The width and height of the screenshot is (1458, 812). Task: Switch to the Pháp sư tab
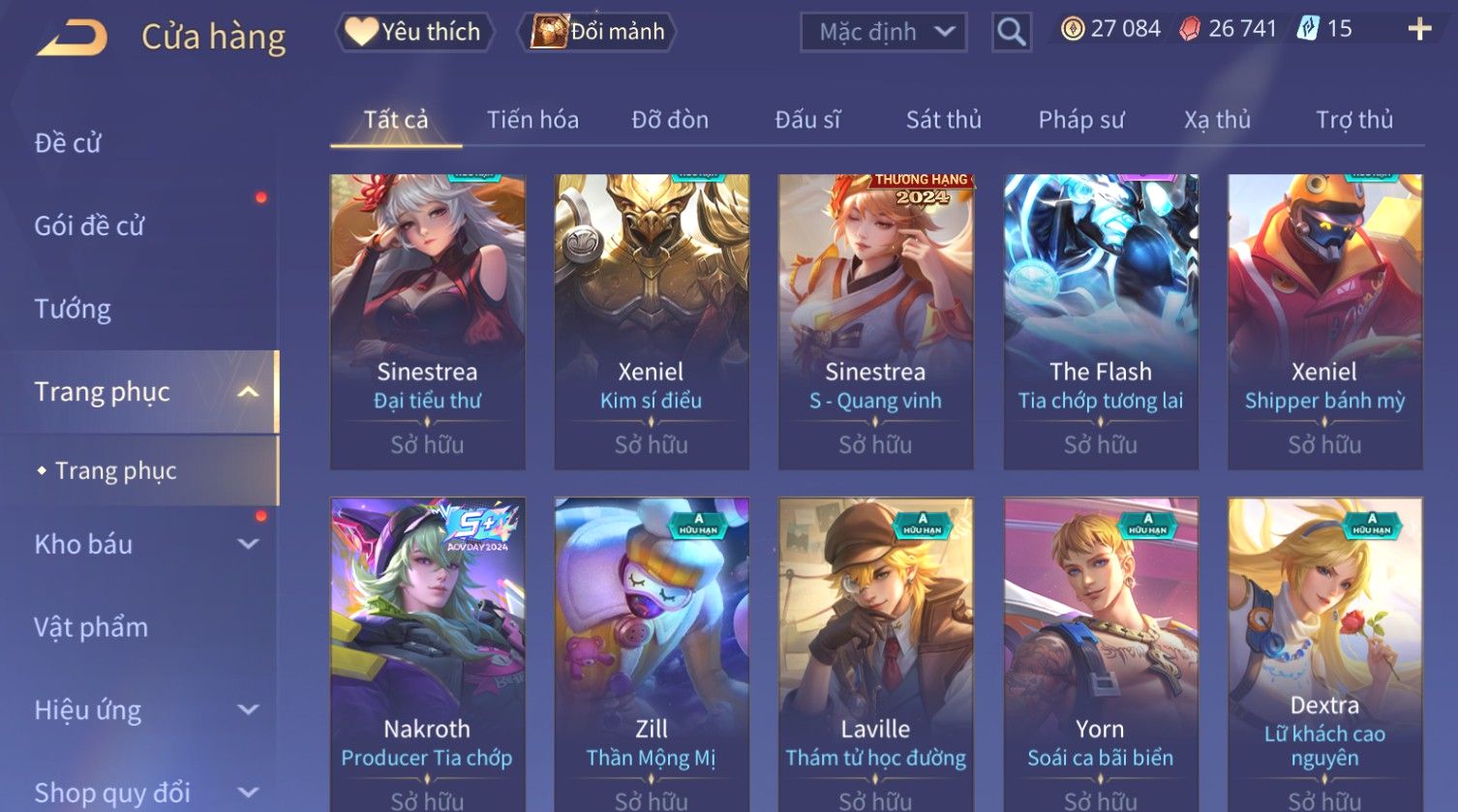(x=1081, y=120)
